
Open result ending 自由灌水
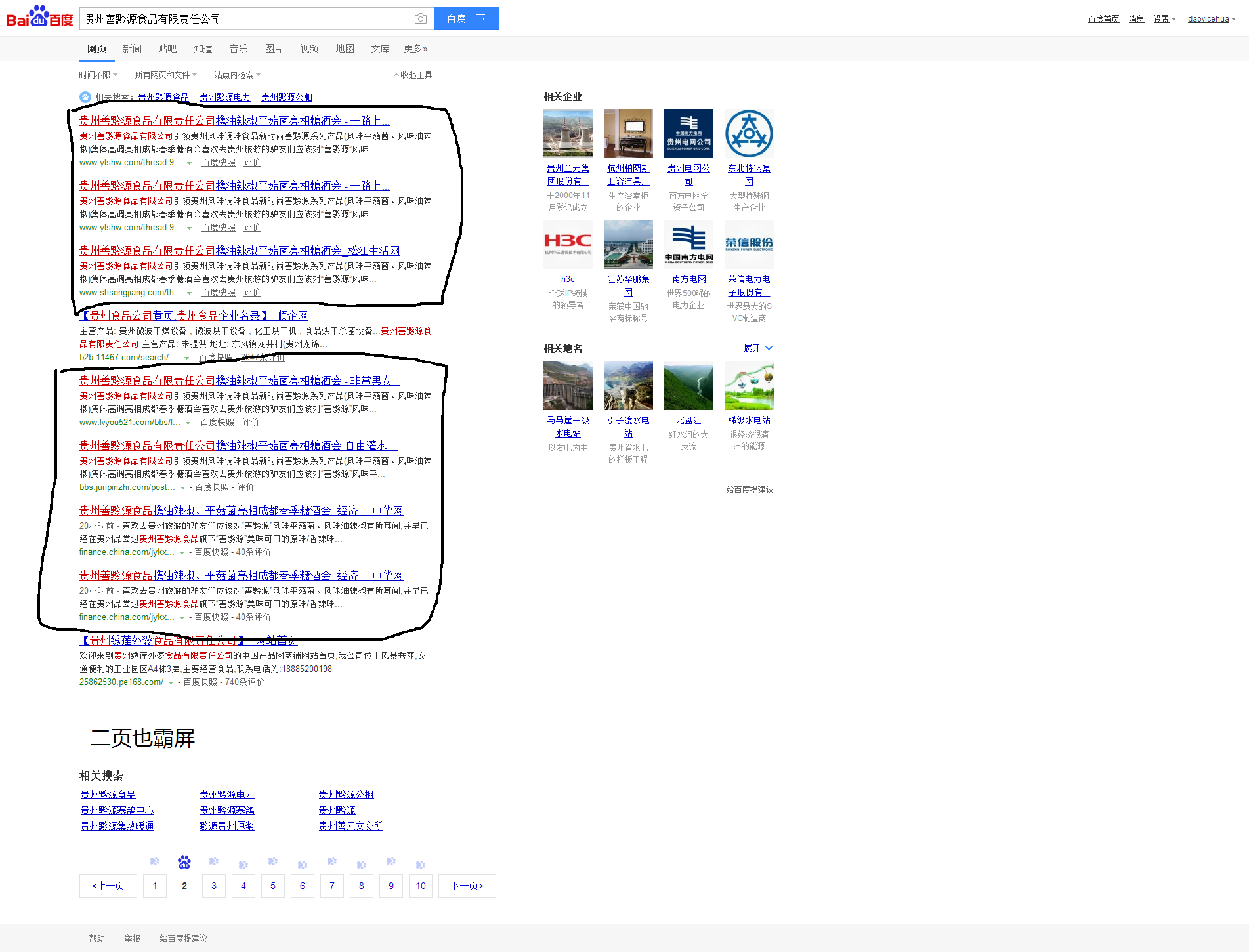[x=239, y=445]
